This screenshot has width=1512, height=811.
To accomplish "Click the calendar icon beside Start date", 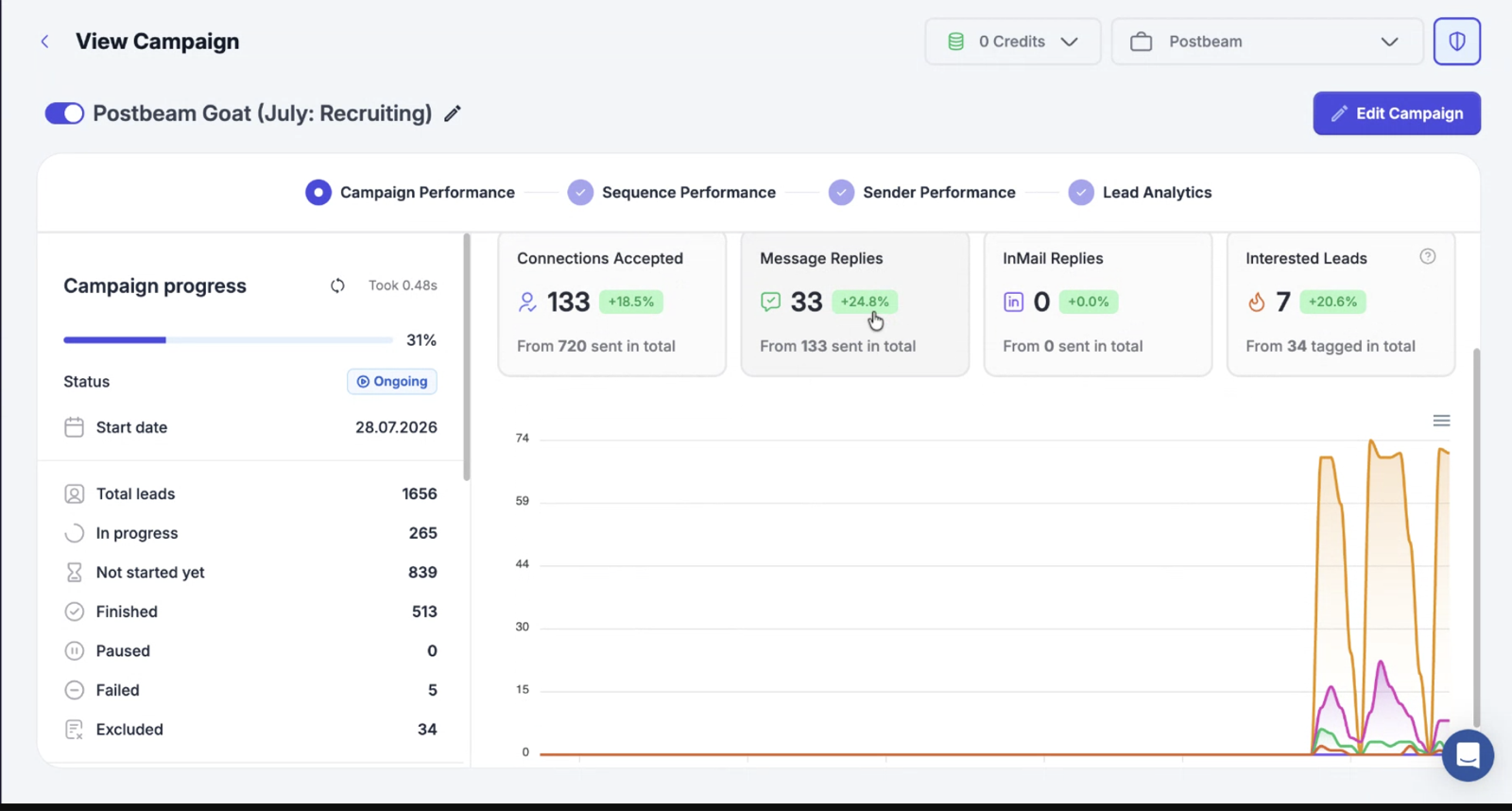I will 74,427.
